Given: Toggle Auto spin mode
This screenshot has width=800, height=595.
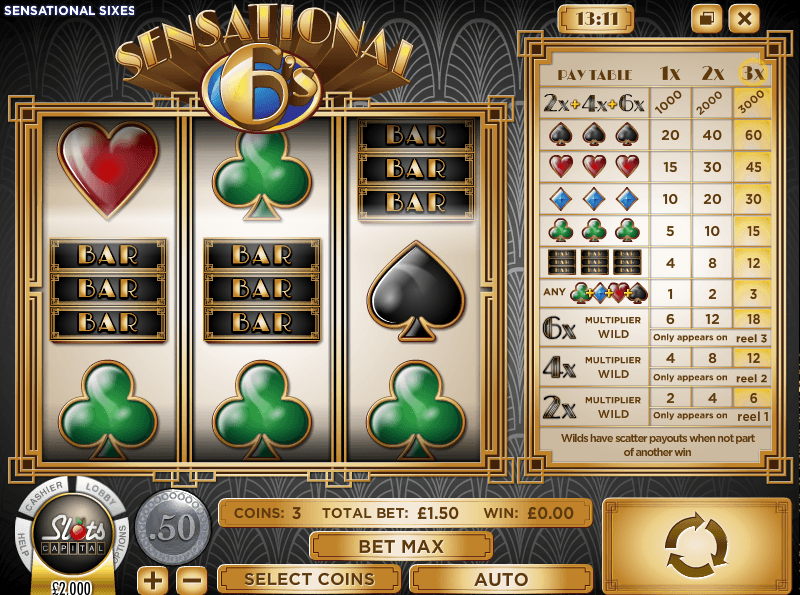Looking at the screenshot, I should click(501, 579).
